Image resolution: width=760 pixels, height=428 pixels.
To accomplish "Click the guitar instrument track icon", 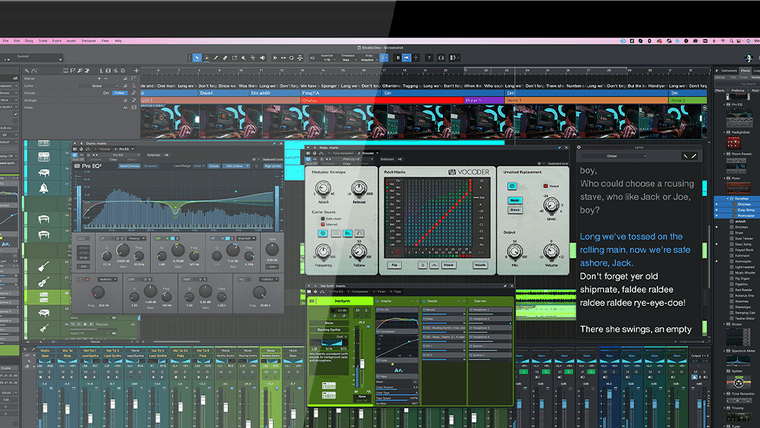I will coord(45,267).
